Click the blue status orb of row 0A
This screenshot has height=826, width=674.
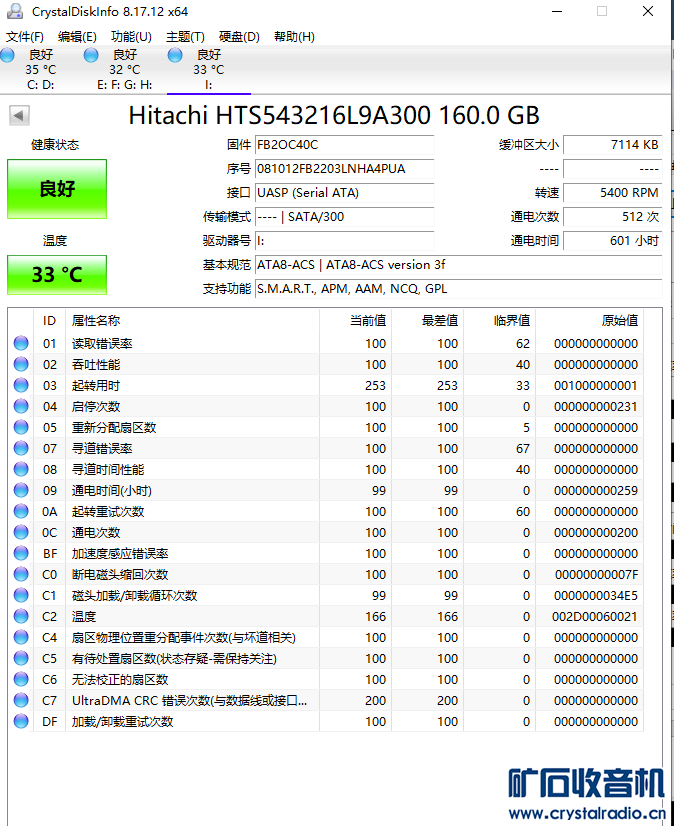[x=21, y=511]
